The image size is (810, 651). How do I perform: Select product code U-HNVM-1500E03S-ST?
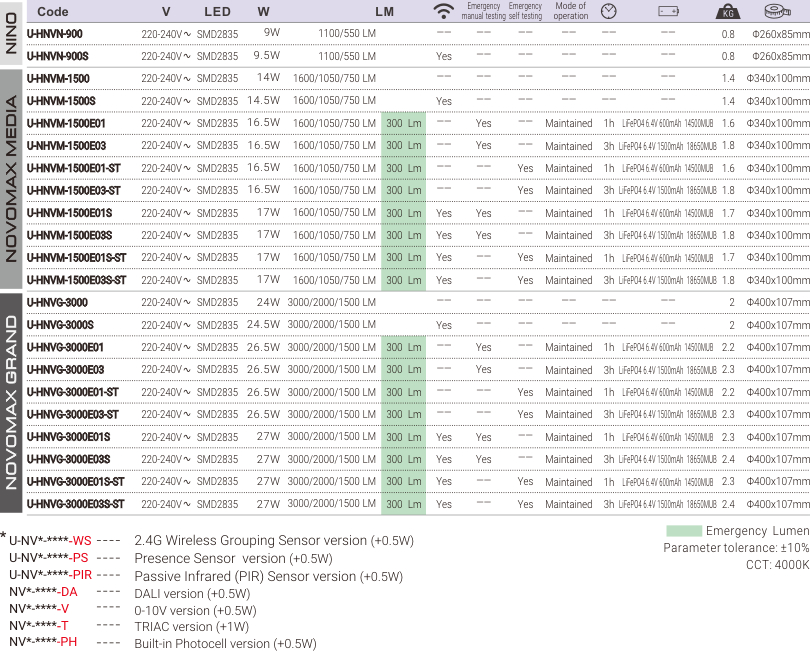click(76, 280)
